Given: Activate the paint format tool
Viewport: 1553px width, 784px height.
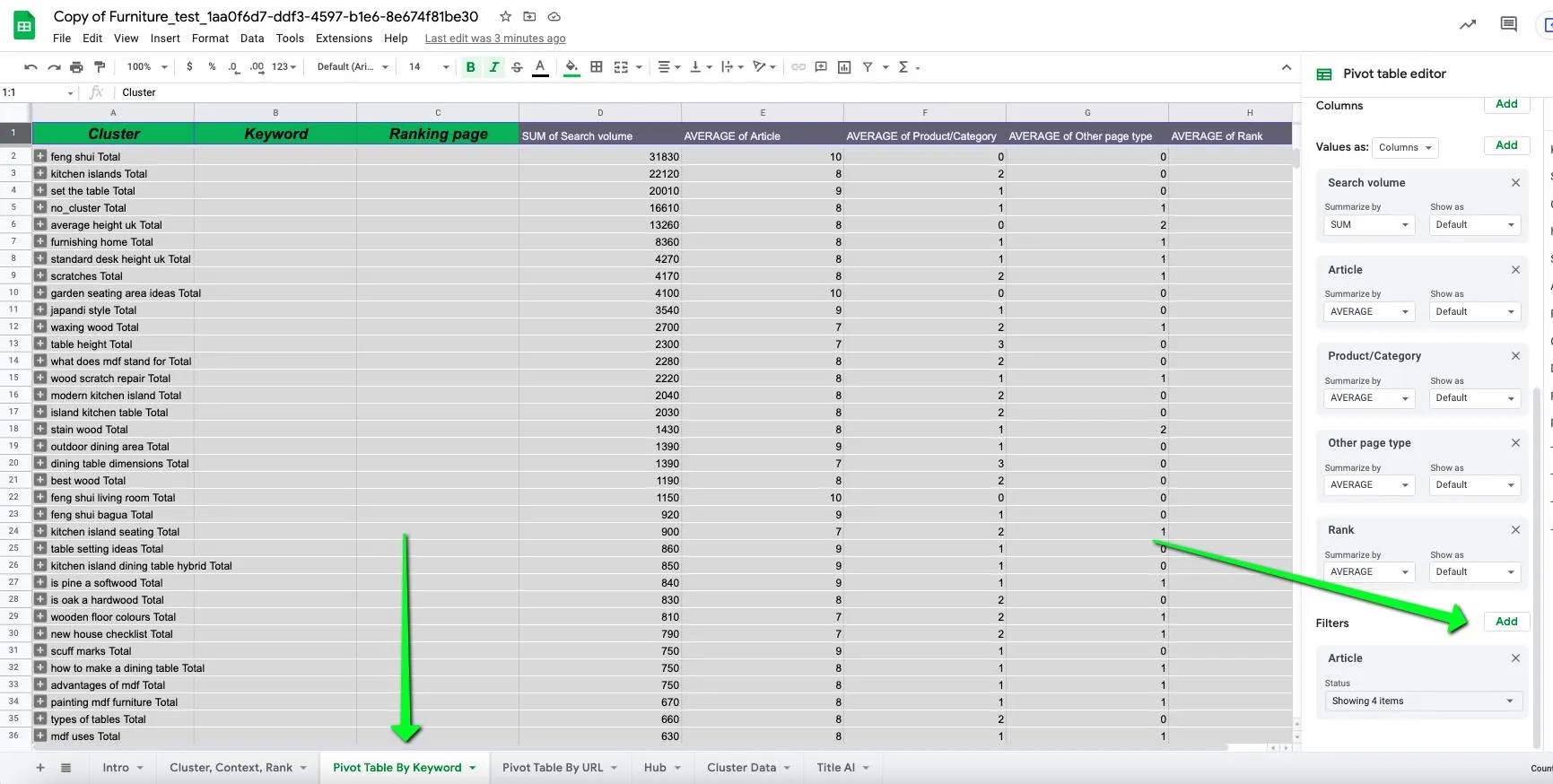Looking at the screenshot, I should coord(100,67).
